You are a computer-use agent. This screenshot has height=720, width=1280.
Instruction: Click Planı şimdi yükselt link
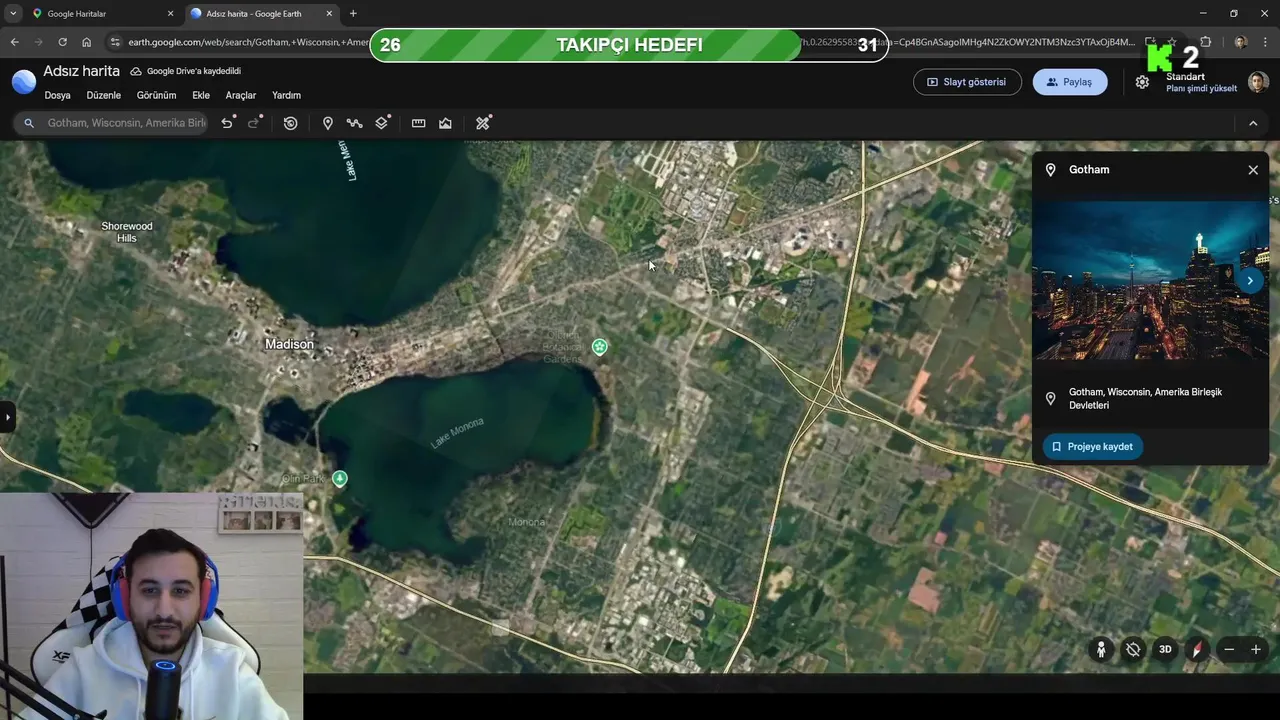pos(1201,89)
